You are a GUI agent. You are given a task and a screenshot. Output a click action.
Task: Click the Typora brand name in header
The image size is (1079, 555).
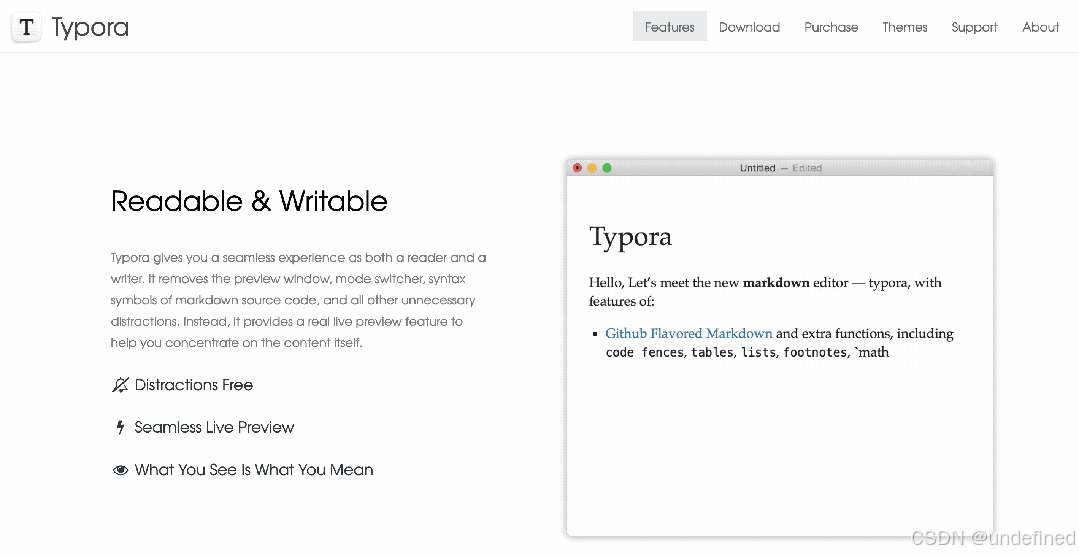(90, 28)
